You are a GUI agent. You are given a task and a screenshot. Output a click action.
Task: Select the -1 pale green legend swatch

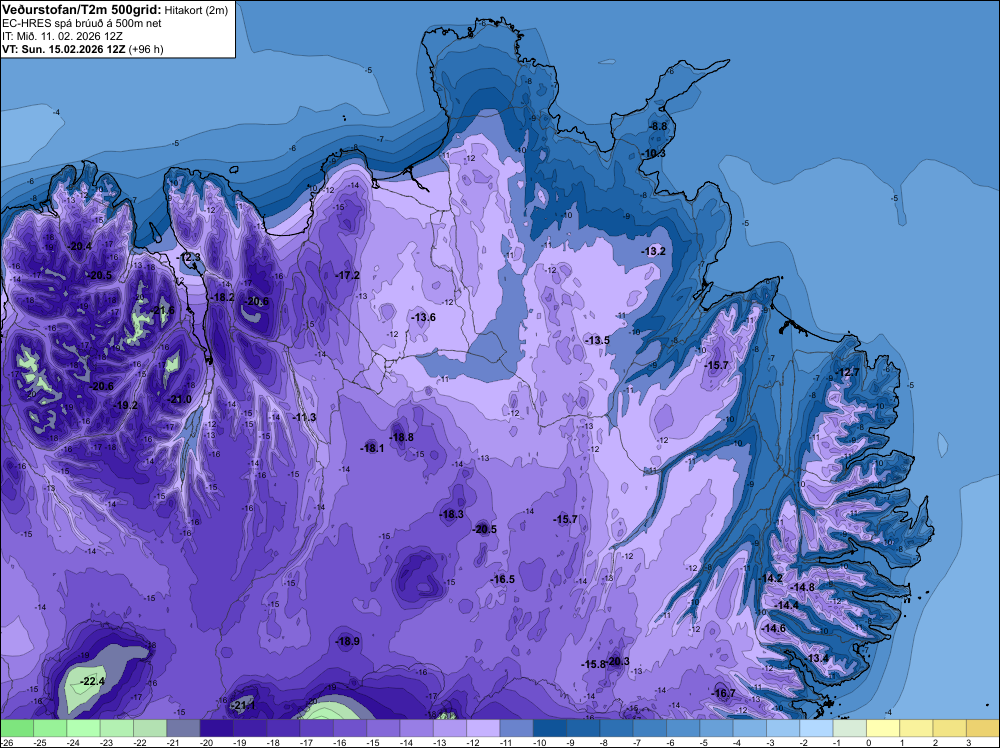(x=849, y=728)
